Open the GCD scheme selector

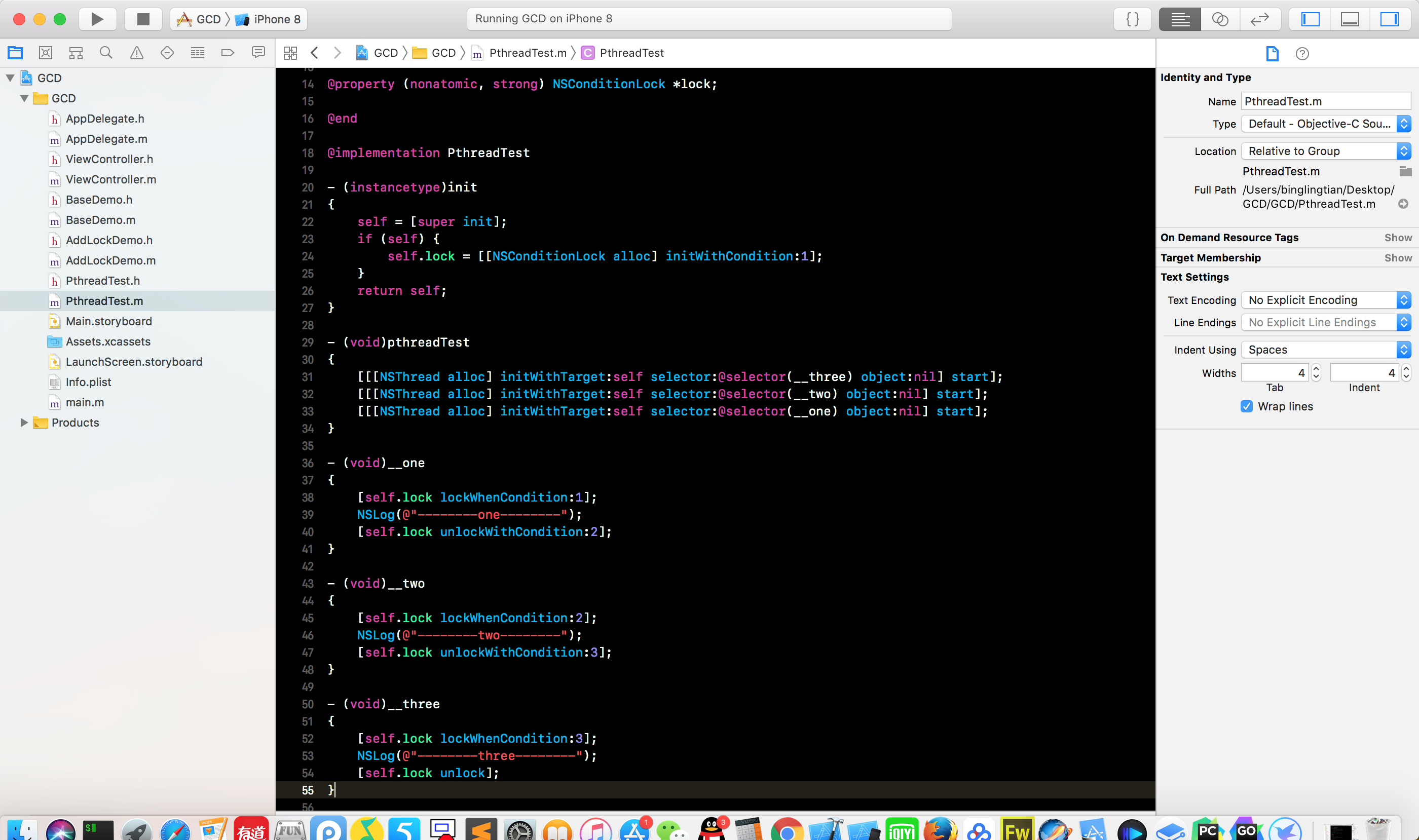(199, 19)
